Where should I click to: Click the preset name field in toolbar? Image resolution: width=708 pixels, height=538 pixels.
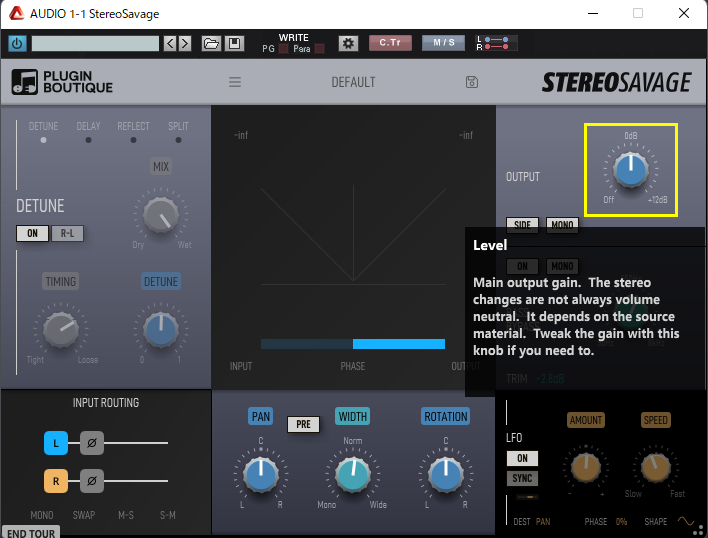pos(95,44)
